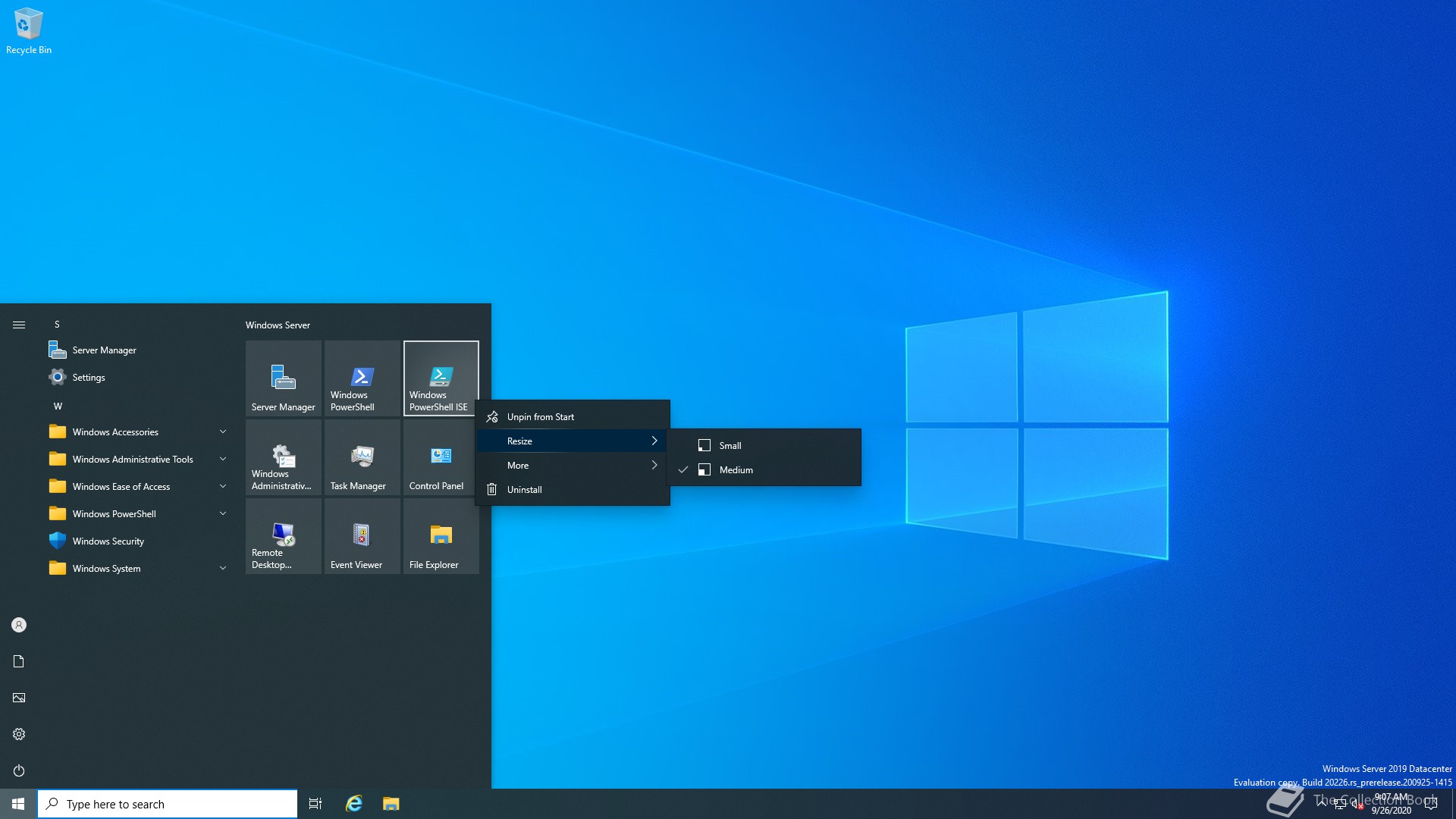Expand the Windows Administrative Tools folder
The width and height of the screenshot is (1456, 819).
pos(136,460)
